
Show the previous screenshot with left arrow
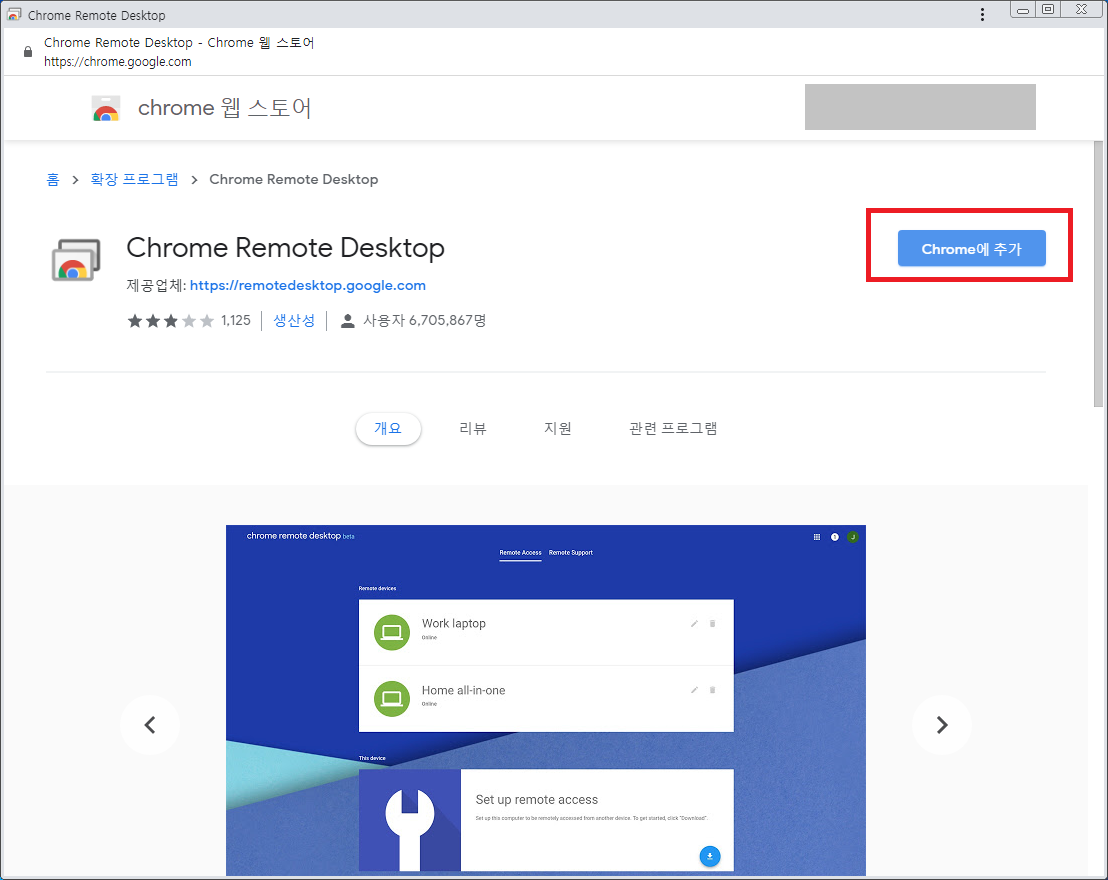pyautogui.click(x=150, y=724)
